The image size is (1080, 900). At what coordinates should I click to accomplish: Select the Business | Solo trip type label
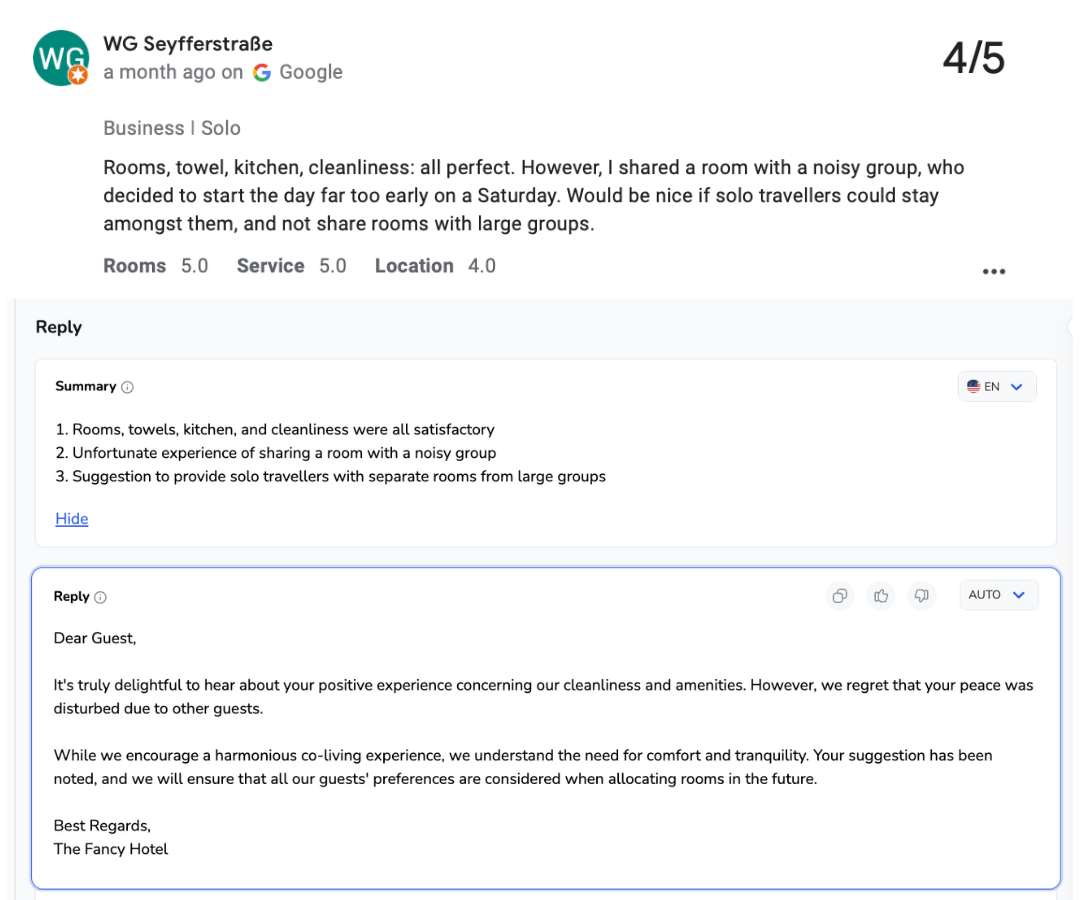coord(171,128)
